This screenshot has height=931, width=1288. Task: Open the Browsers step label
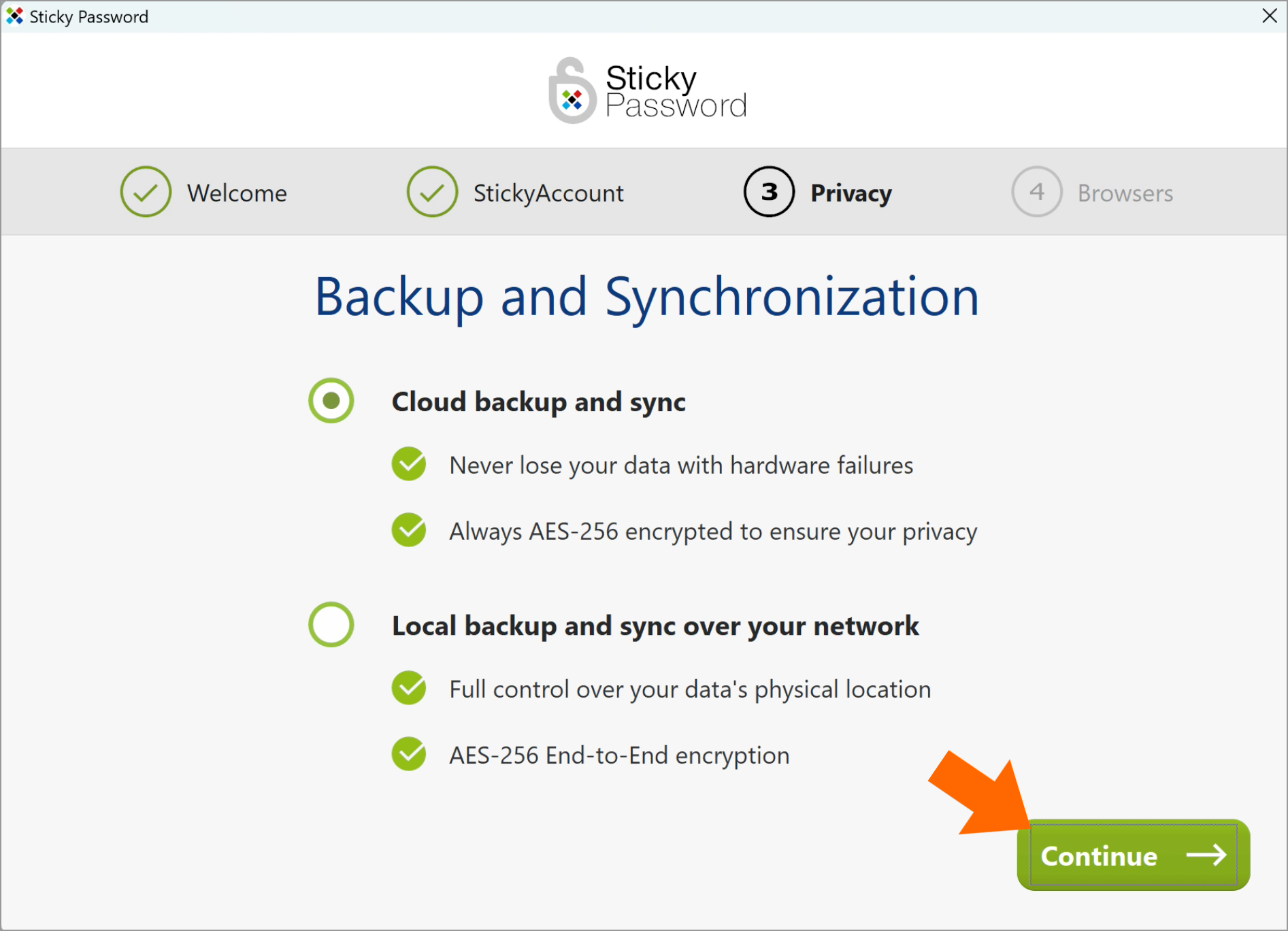tap(1125, 193)
